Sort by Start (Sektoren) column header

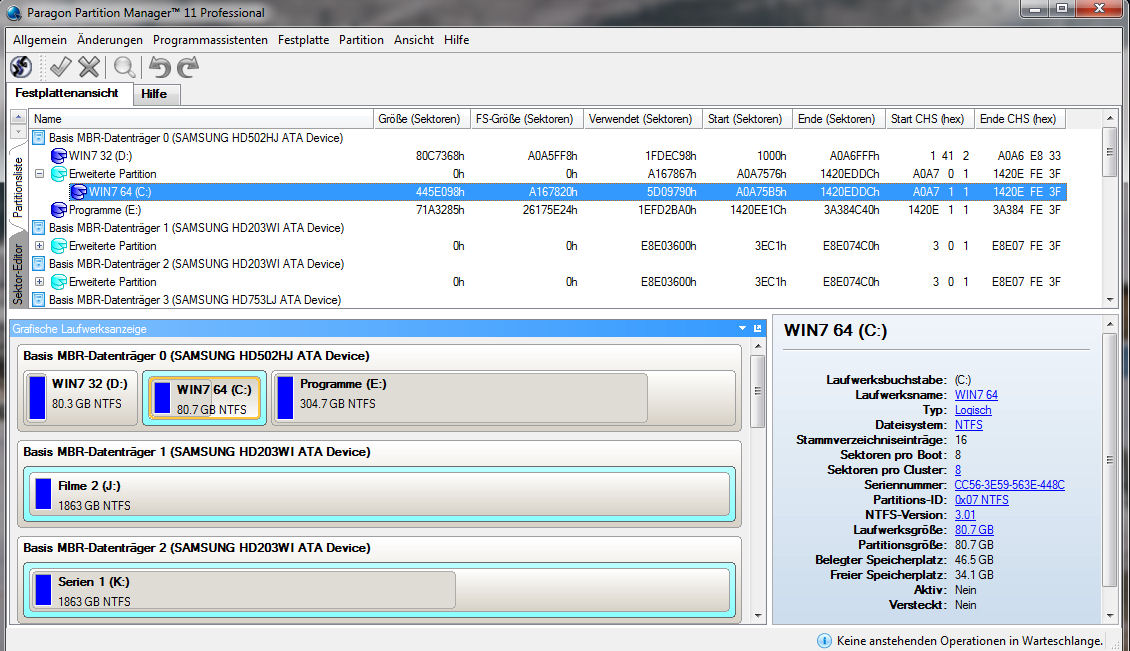click(747, 119)
